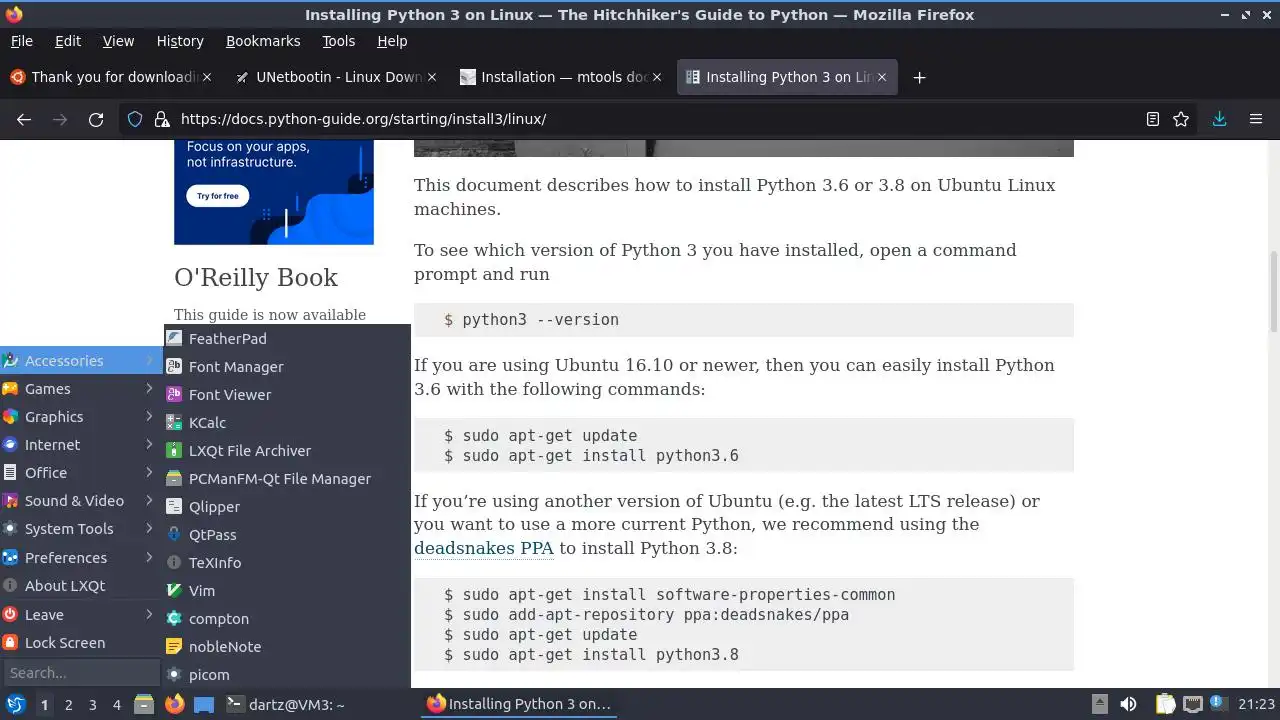Switch to virtual desktop 2
Viewport: 1280px width, 720px height.
(x=68, y=704)
